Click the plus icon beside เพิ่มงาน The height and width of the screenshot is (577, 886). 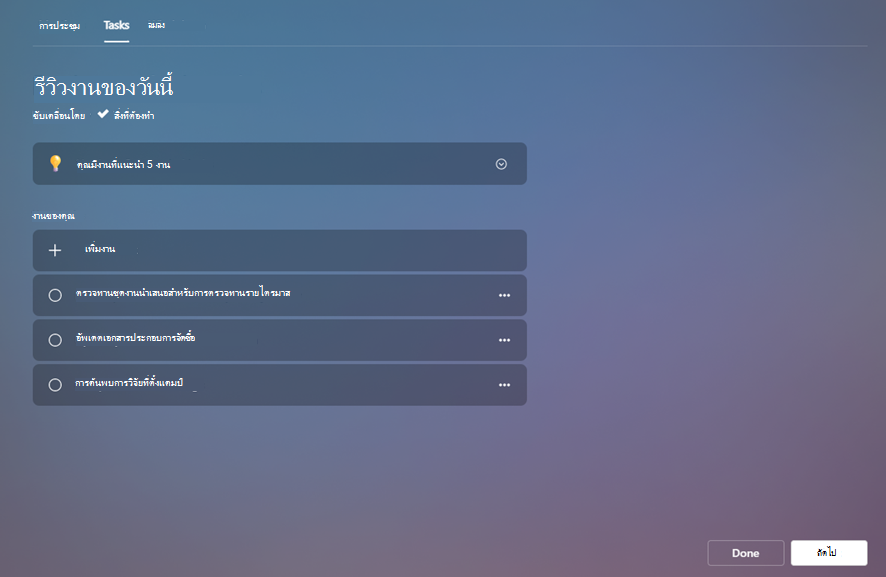(x=55, y=250)
